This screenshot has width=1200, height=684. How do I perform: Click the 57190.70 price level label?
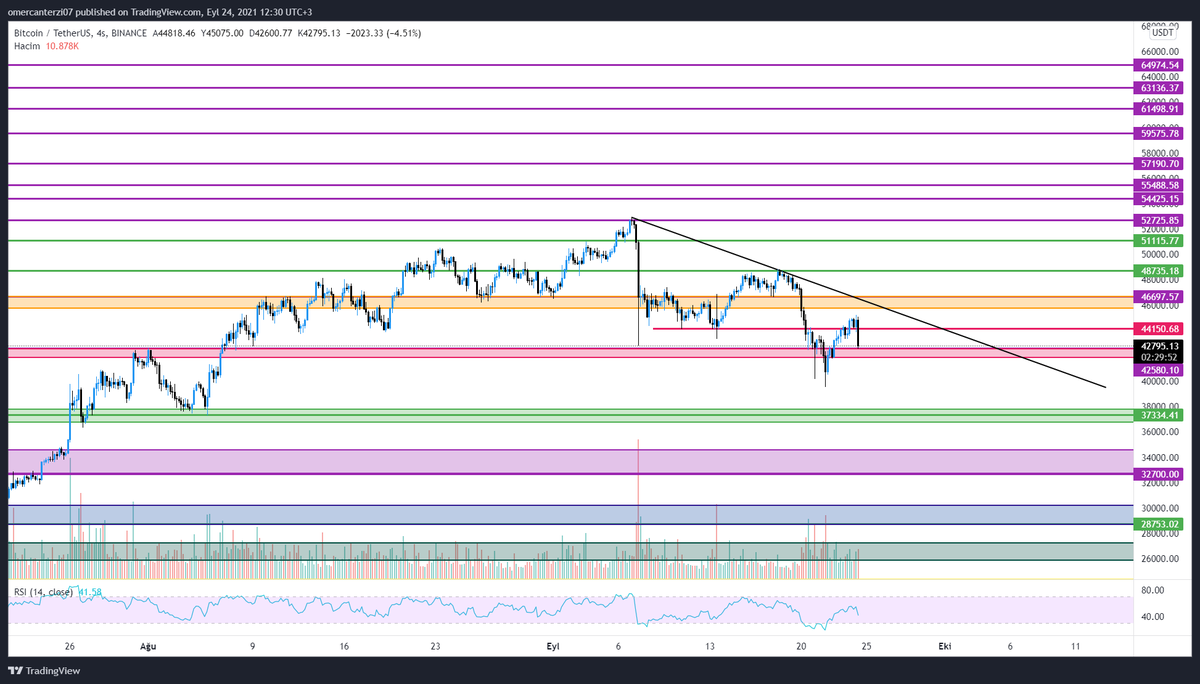[x=1159, y=163]
